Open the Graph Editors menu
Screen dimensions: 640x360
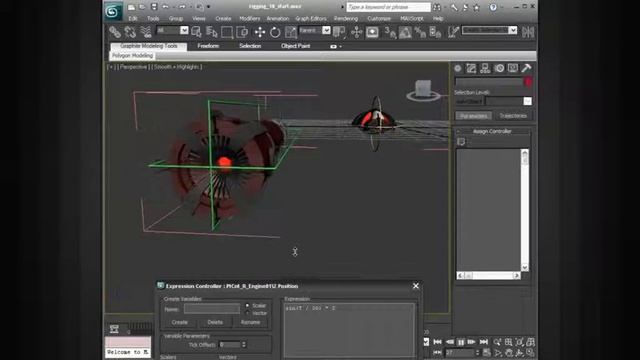click(x=311, y=18)
